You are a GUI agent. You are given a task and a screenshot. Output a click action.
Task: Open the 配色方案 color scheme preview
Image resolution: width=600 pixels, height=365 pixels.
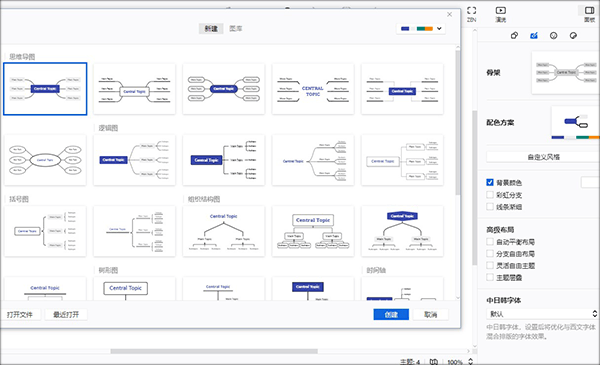point(576,123)
